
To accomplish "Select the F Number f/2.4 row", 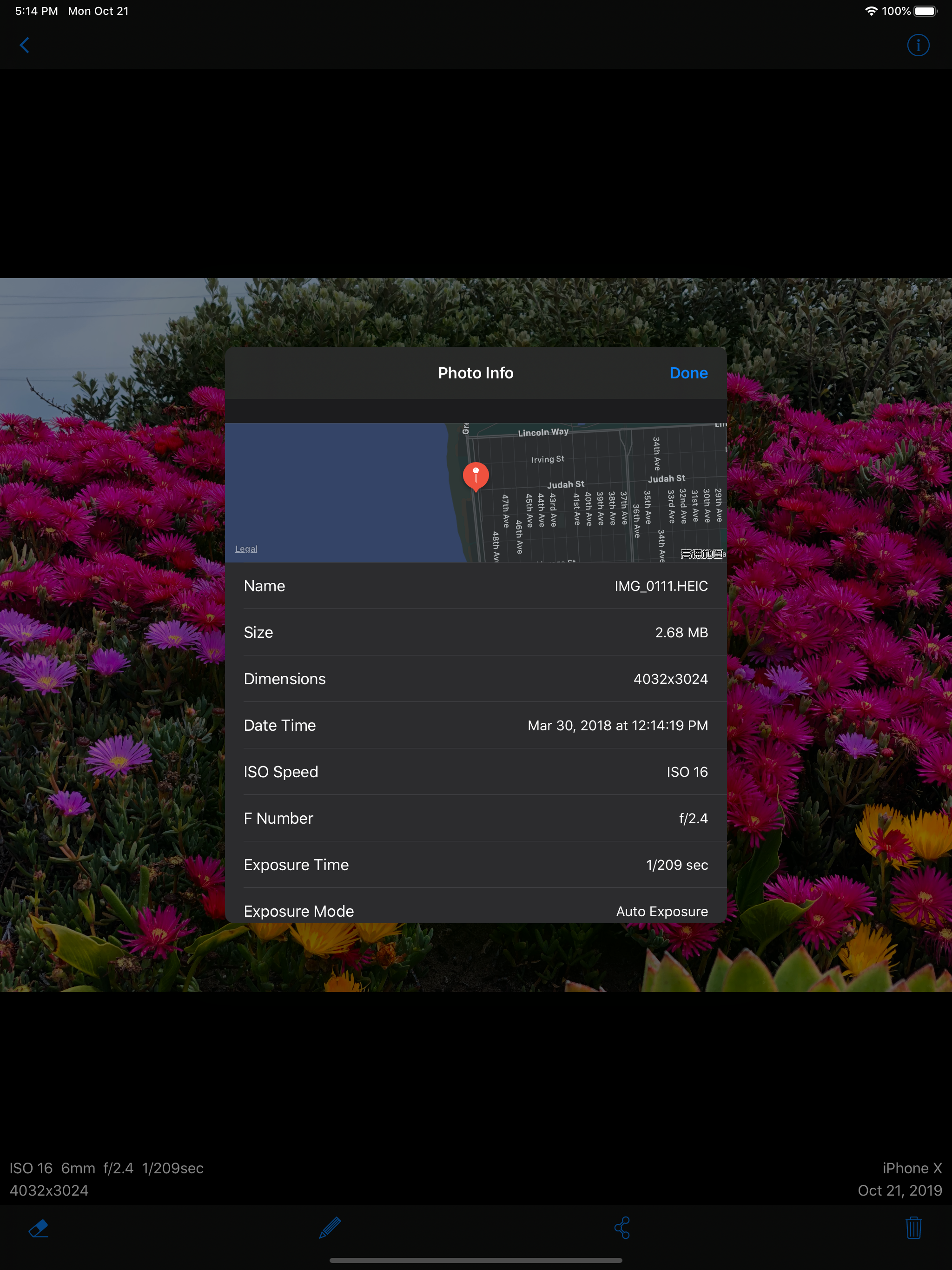I will tap(476, 819).
